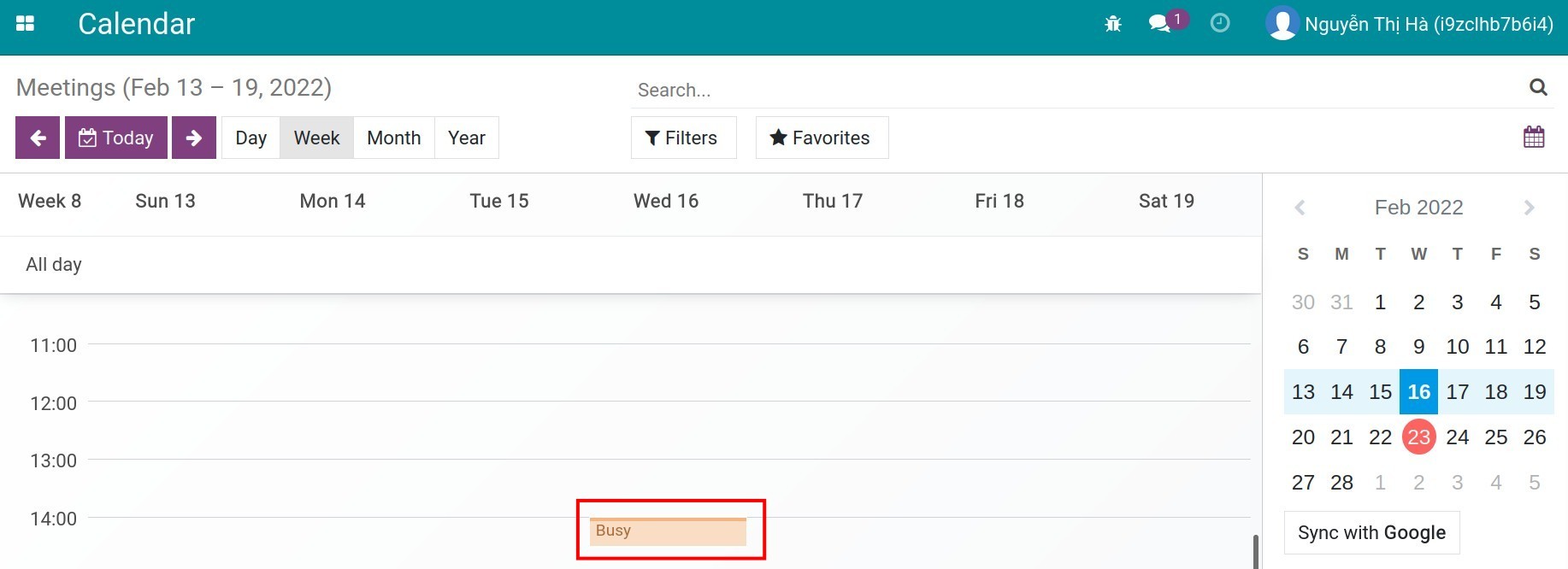Go to previous week arrow
Image resolution: width=1568 pixels, height=569 pixels.
point(38,138)
